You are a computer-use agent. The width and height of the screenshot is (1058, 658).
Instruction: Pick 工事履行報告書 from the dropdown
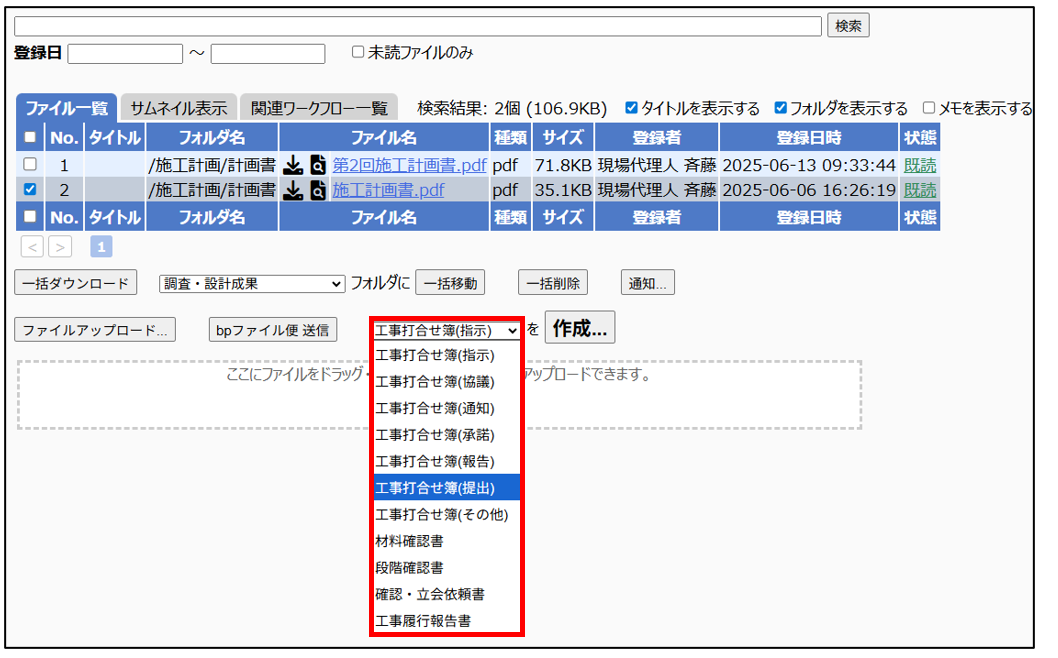point(423,621)
